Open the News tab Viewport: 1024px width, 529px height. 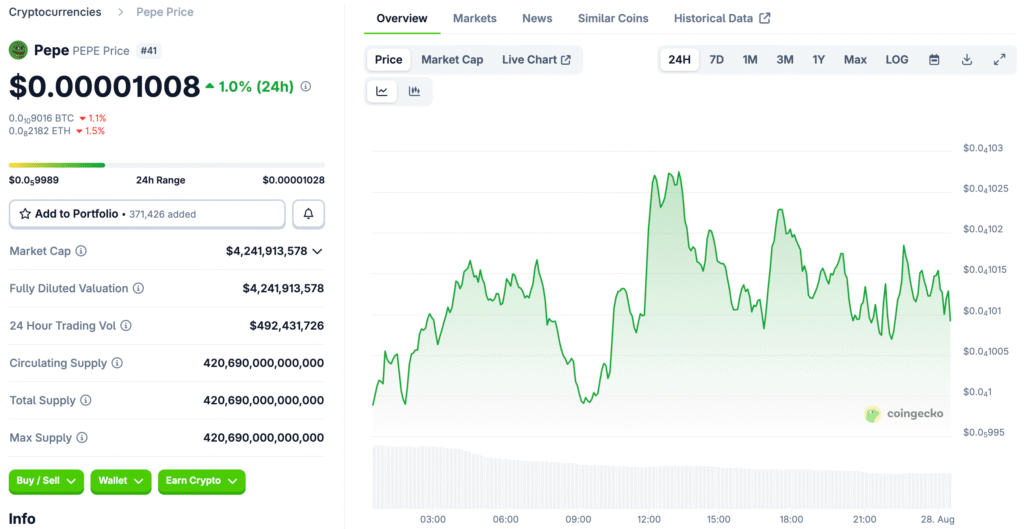537,18
